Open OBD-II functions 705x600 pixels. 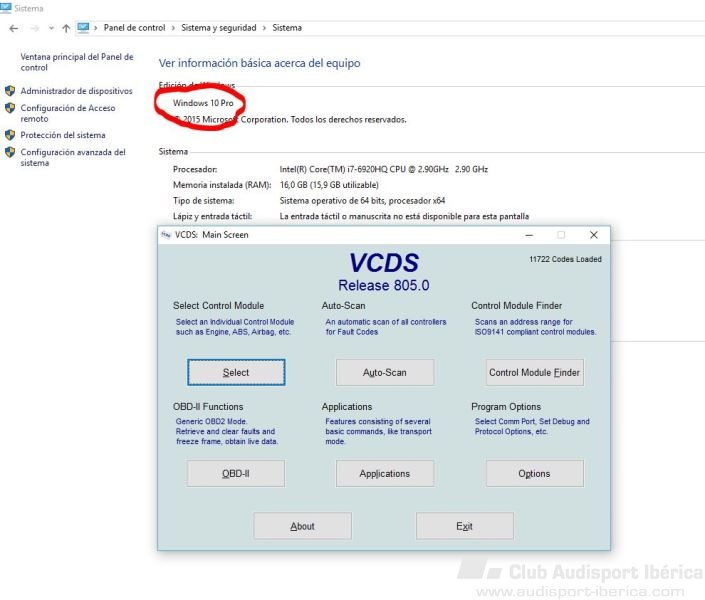pyautogui.click(x=236, y=473)
